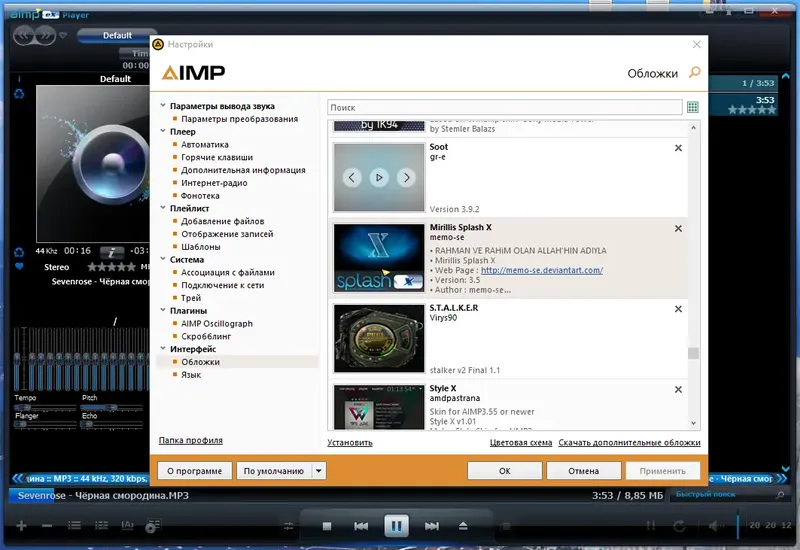Click Скачать дополнительные обложки link
This screenshot has height=550, width=800.
pyautogui.click(x=629, y=442)
